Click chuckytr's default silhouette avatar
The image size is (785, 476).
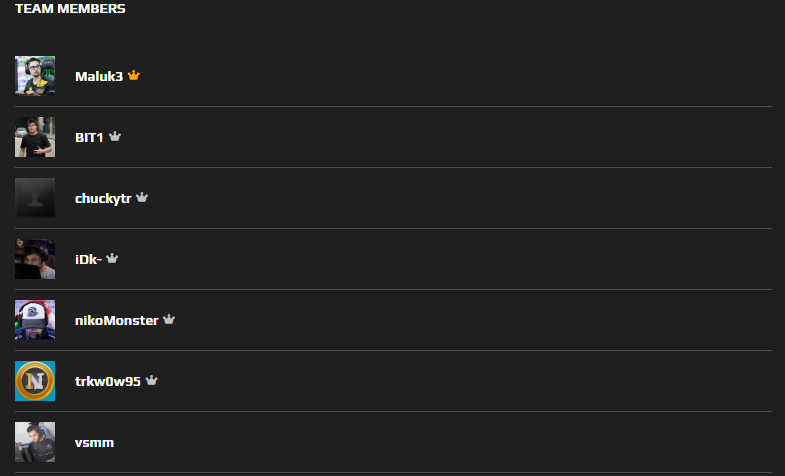35,198
